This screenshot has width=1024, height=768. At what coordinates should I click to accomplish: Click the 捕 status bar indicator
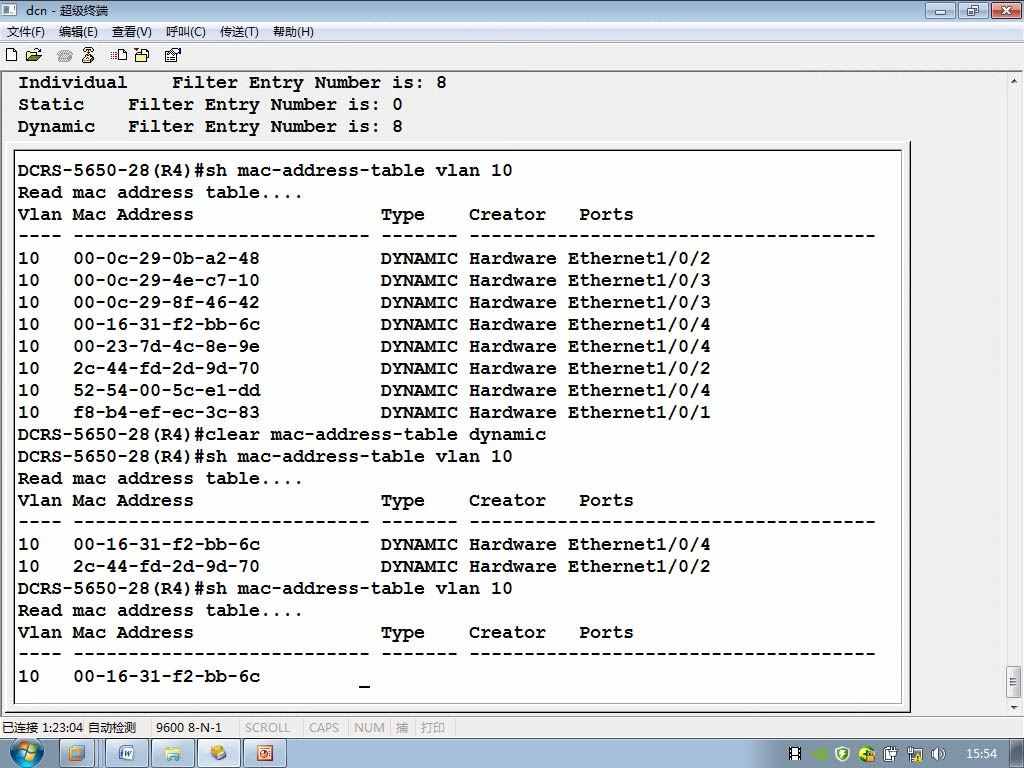[402, 728]
